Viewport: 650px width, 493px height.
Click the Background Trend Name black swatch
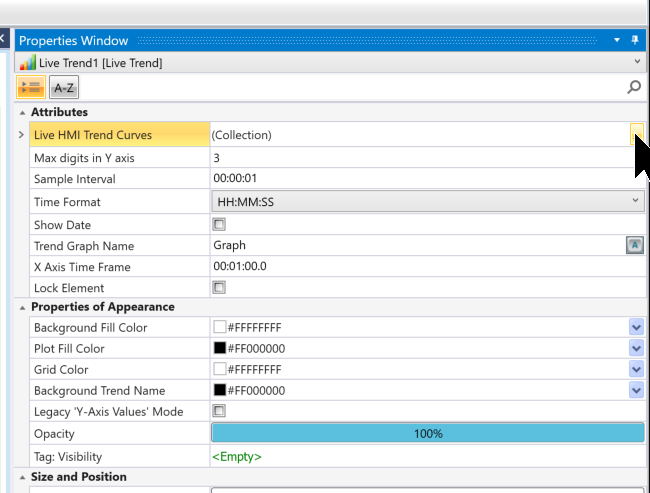point(219,390)
